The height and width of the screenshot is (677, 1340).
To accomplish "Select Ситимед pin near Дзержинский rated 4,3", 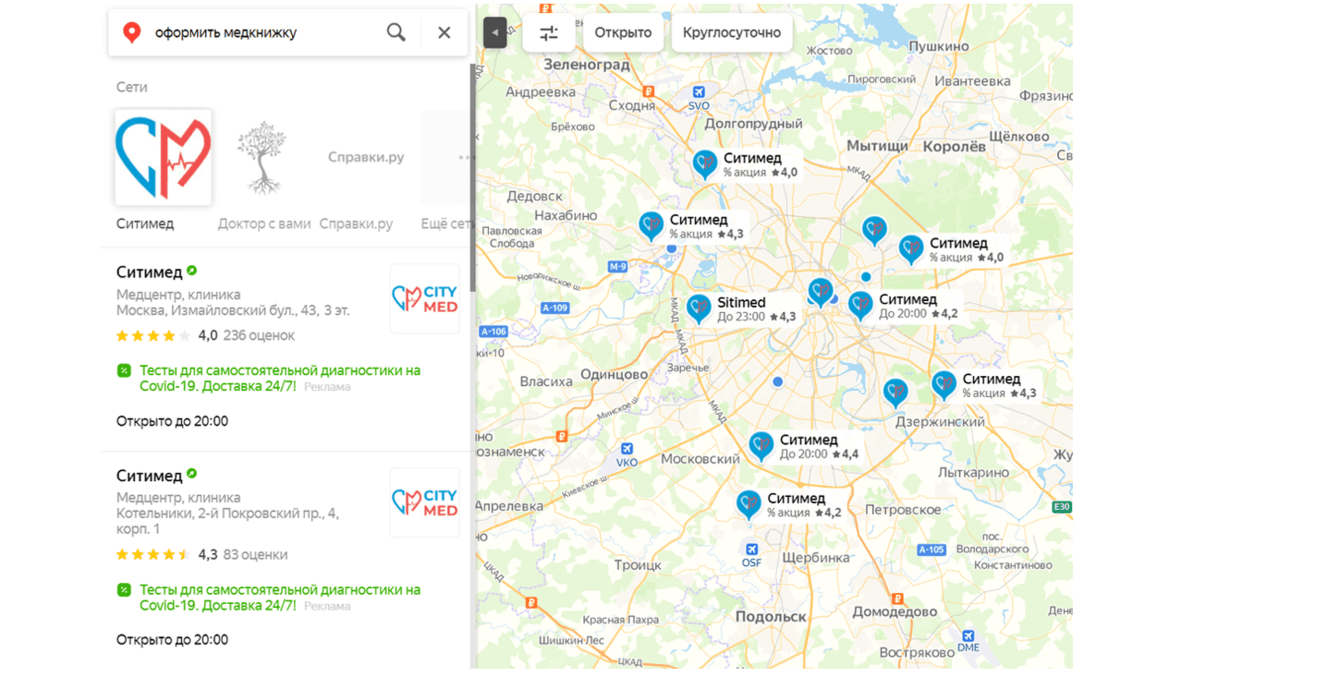I will tap(943, 384).
